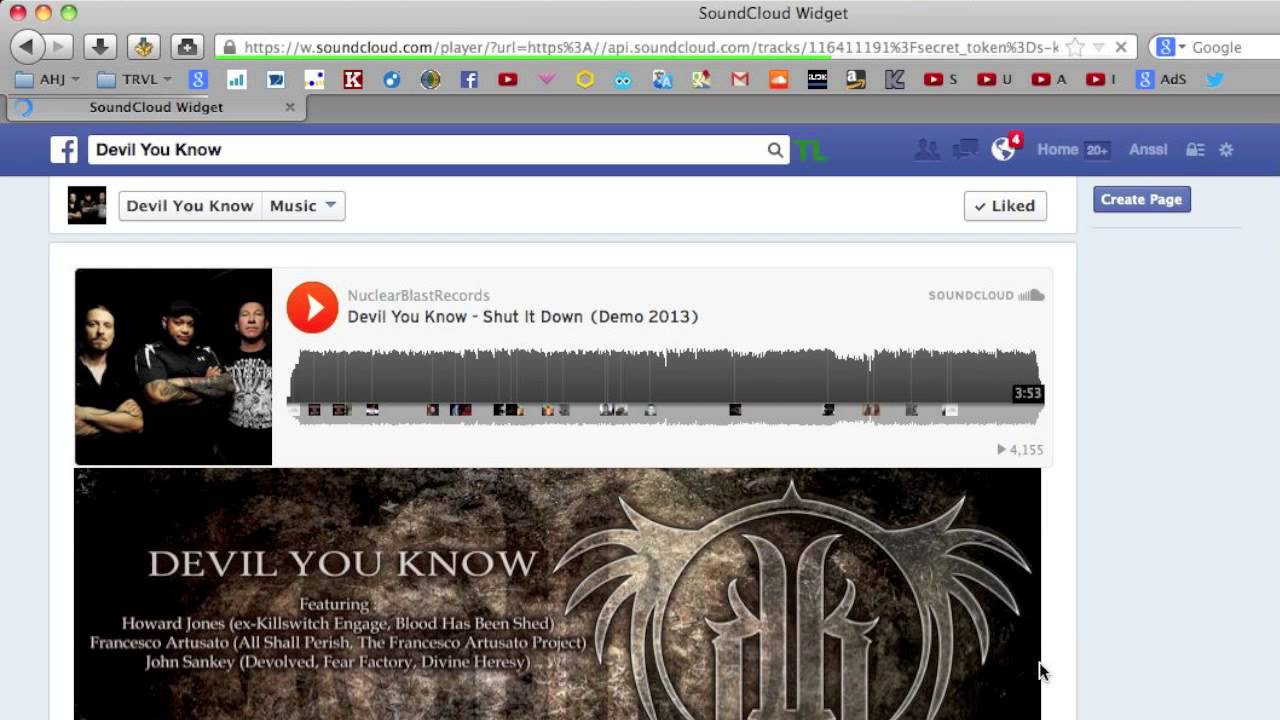Open the YouTube bookmark labeled A
The height and width of the screenshot is (720, 1280).
(x=1049, y=79)
